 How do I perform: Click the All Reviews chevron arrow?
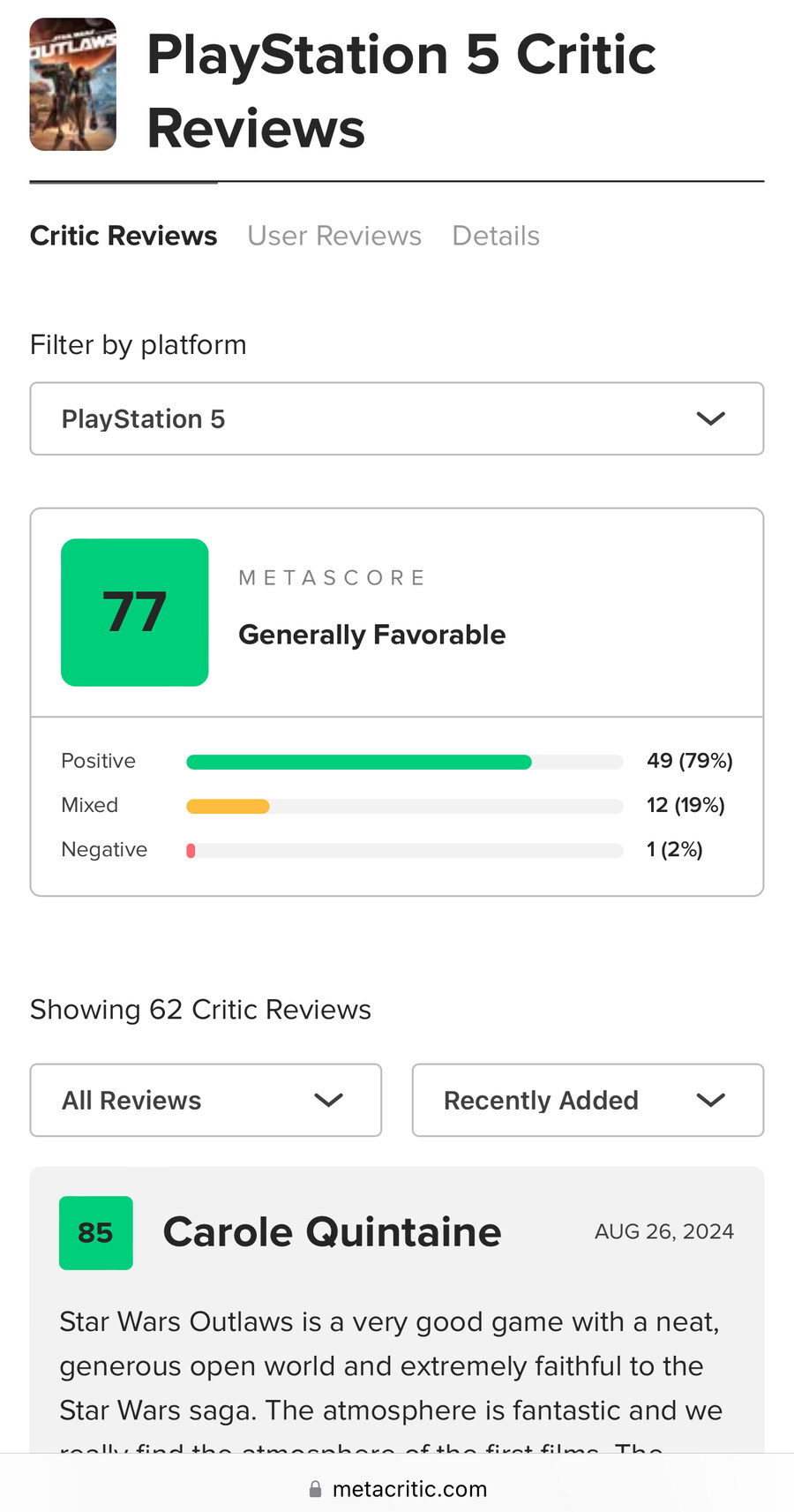tap(328, 1100)
